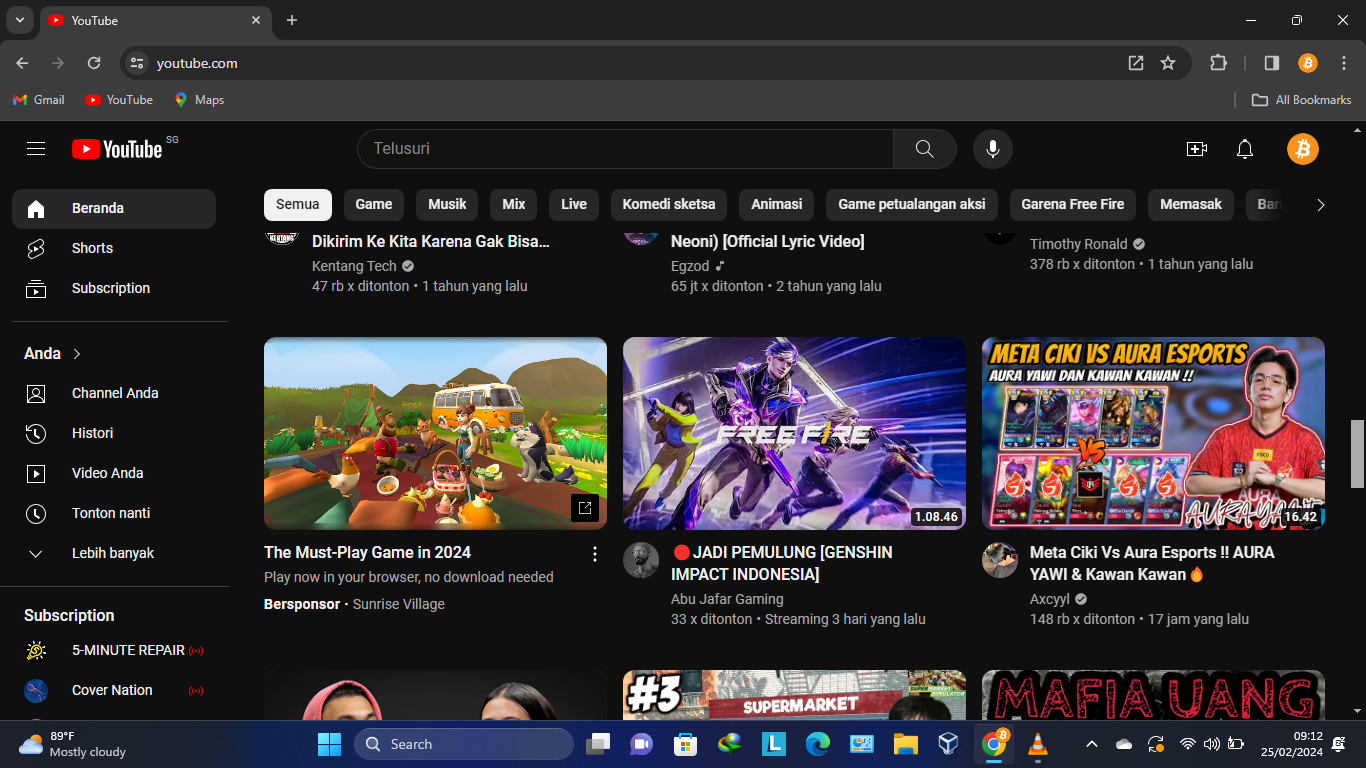Viewport: 1366px width, 768px height.
Task: Open Chrome side panel icon
Action: pos(1272,63)
